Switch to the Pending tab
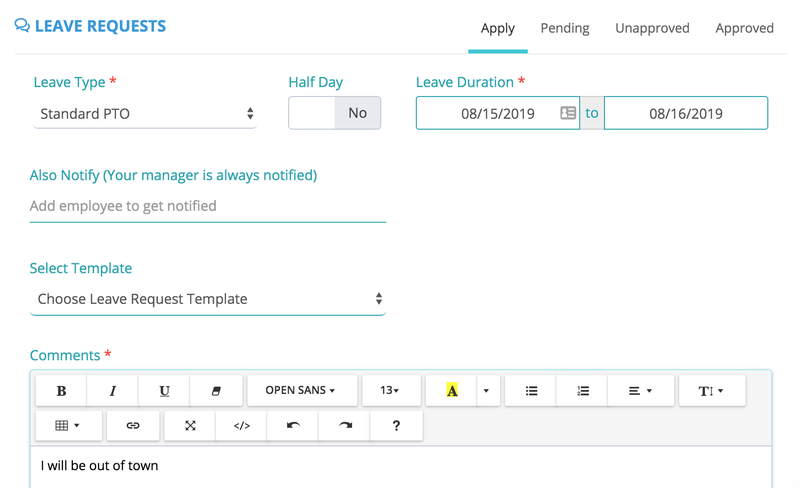 (x=565, y=28)
